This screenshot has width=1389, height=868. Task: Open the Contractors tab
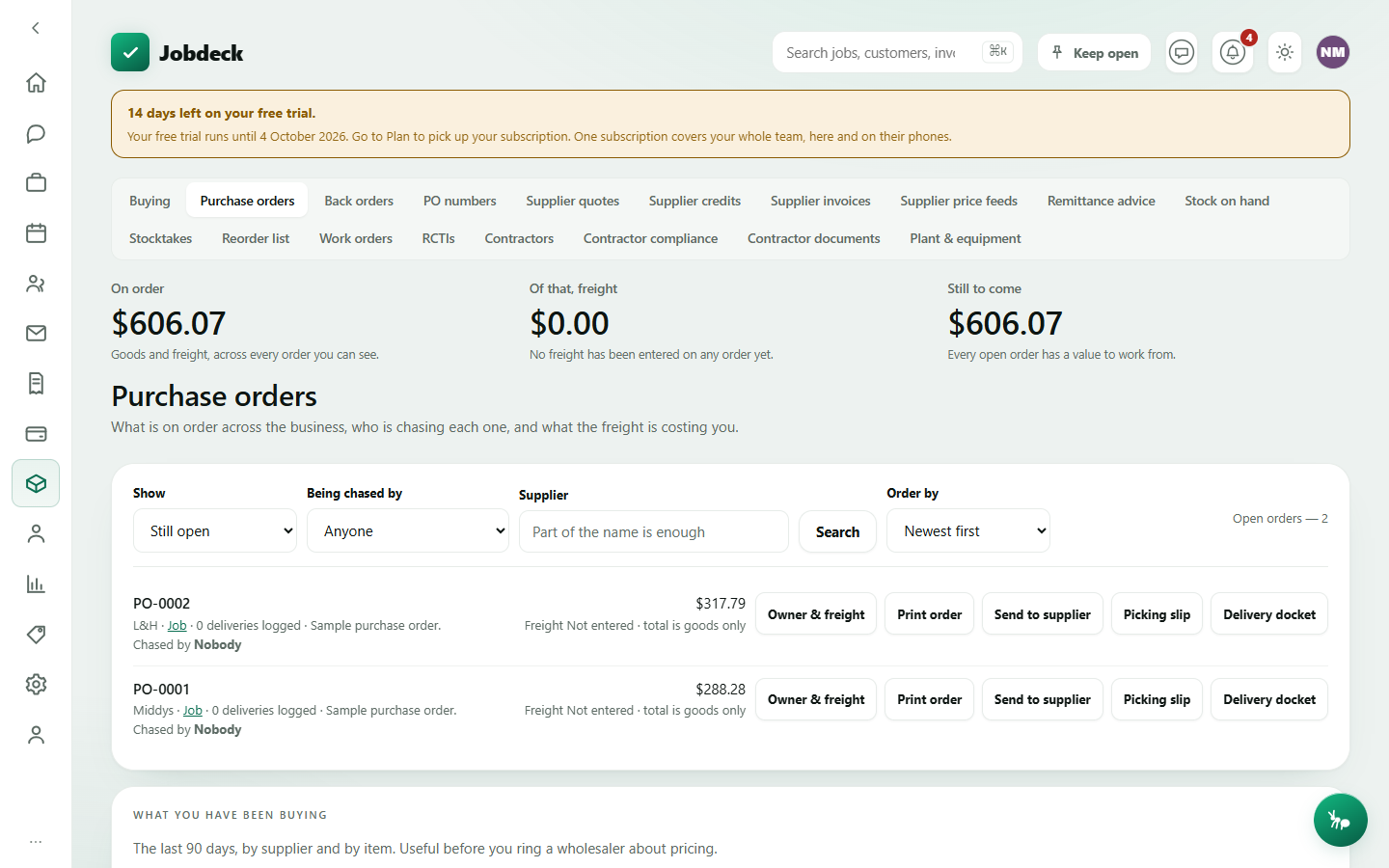(519, 238)
